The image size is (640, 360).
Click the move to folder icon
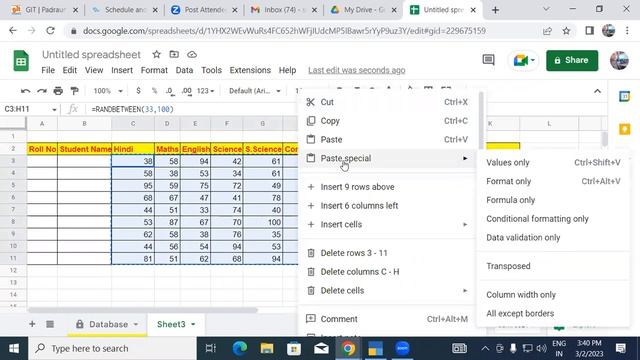coord(174,54)
